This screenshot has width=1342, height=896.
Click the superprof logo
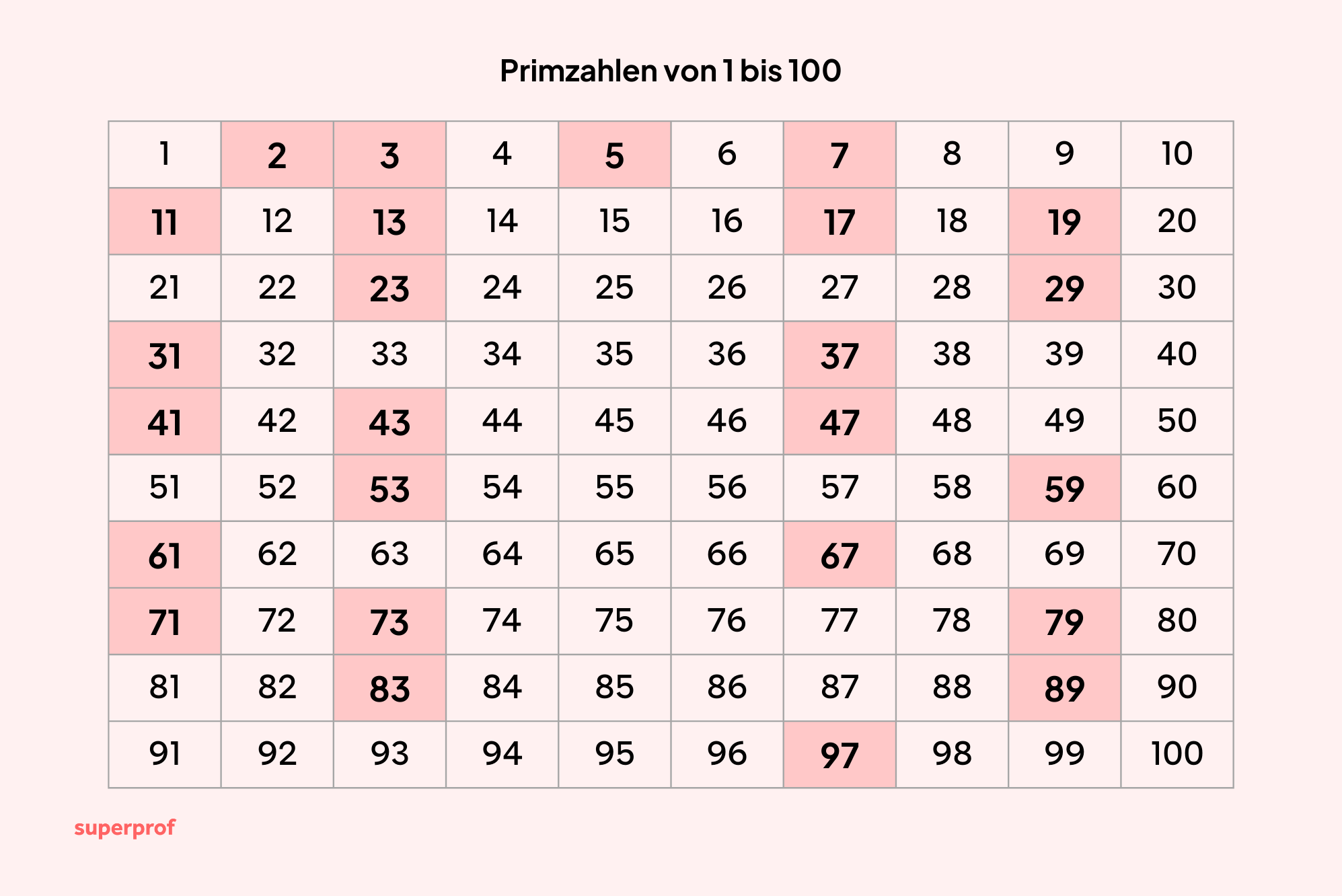(124, 828)
